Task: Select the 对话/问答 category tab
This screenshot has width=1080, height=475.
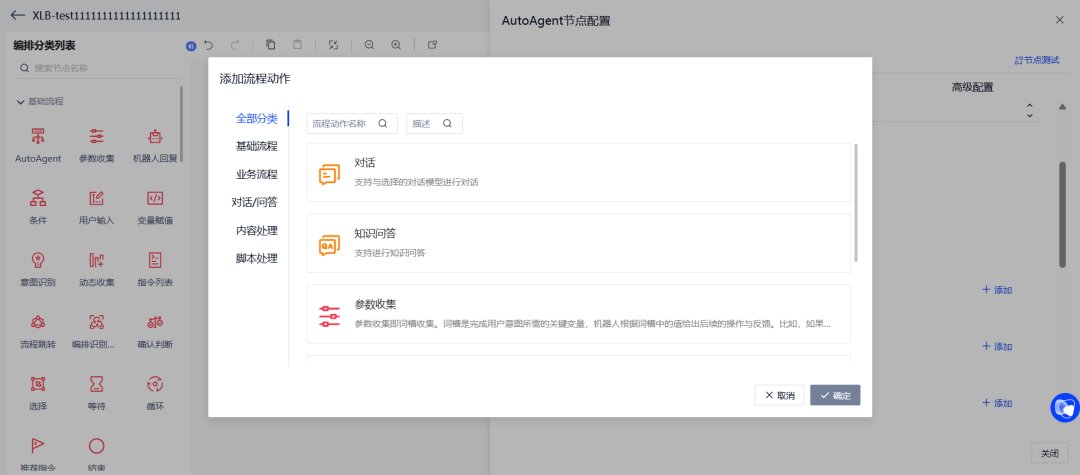Action: click(254, 202)
